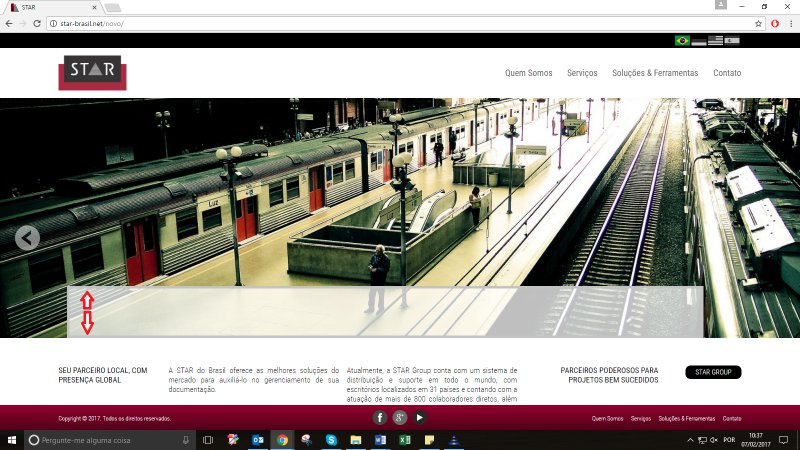Open Excel from the Windows taskbar

coord(403,440)
